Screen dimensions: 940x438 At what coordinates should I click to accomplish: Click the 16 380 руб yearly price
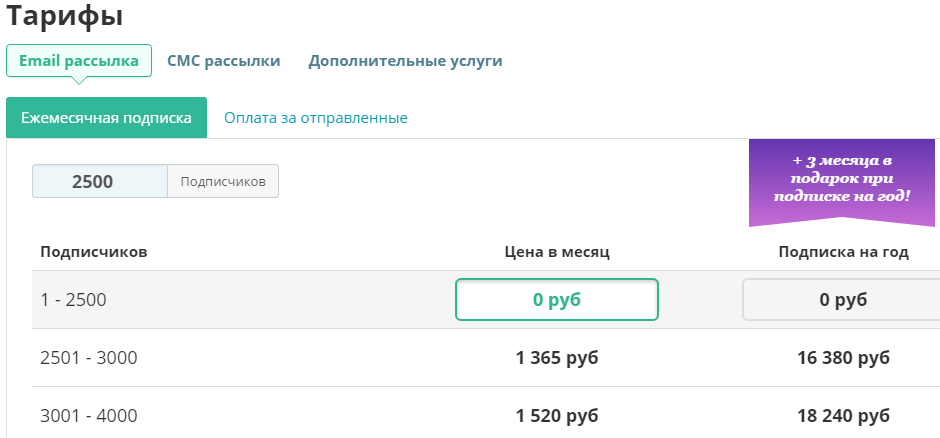tap(843, 358)
